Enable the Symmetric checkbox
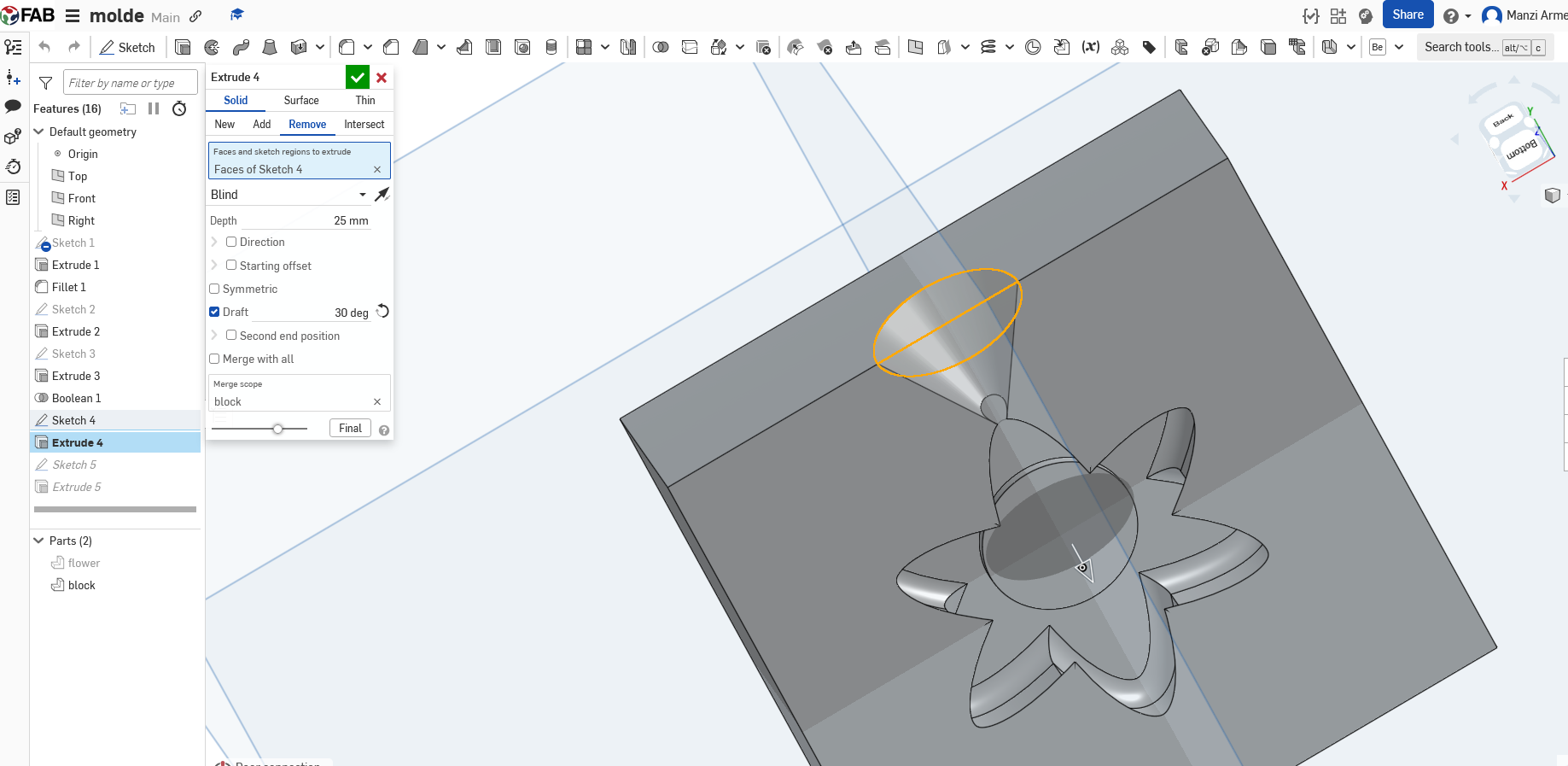Viewport: 1568px width, 766px height. point(214,289)
